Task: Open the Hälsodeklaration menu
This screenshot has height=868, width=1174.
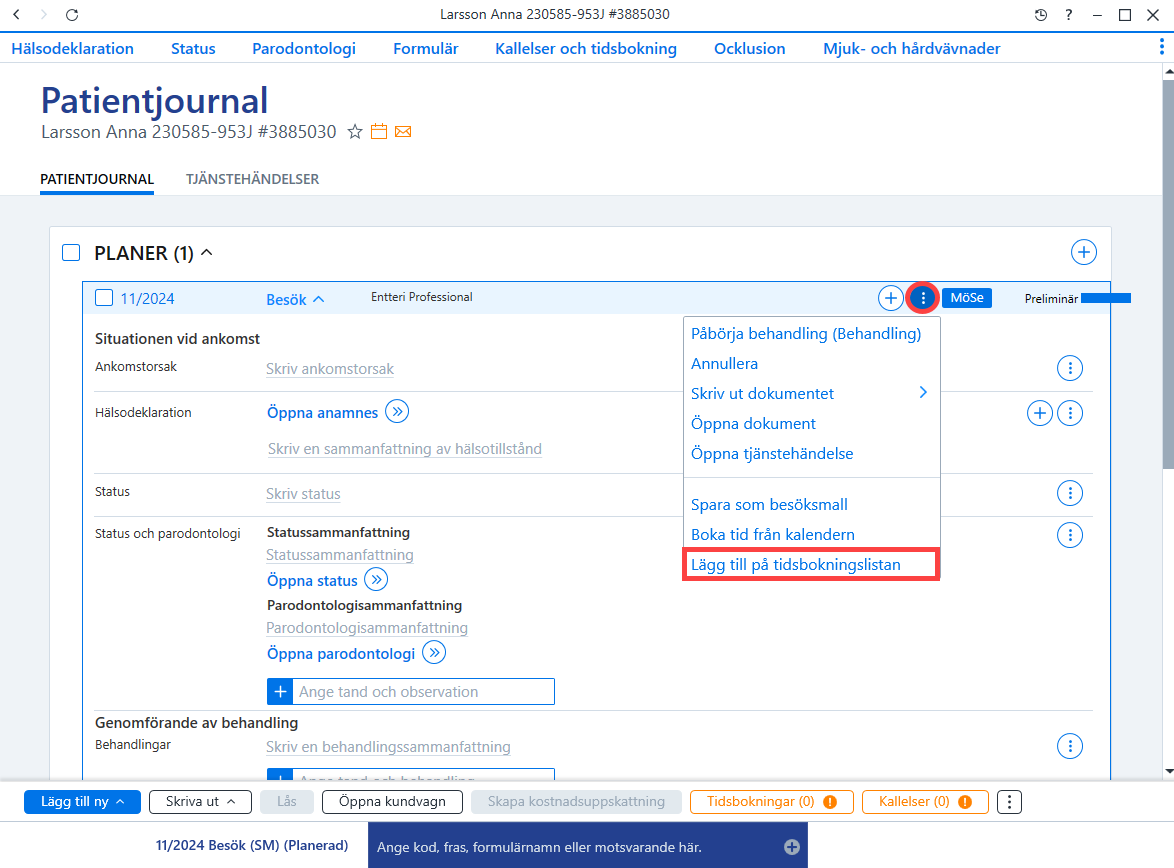Action: [73, 49]
